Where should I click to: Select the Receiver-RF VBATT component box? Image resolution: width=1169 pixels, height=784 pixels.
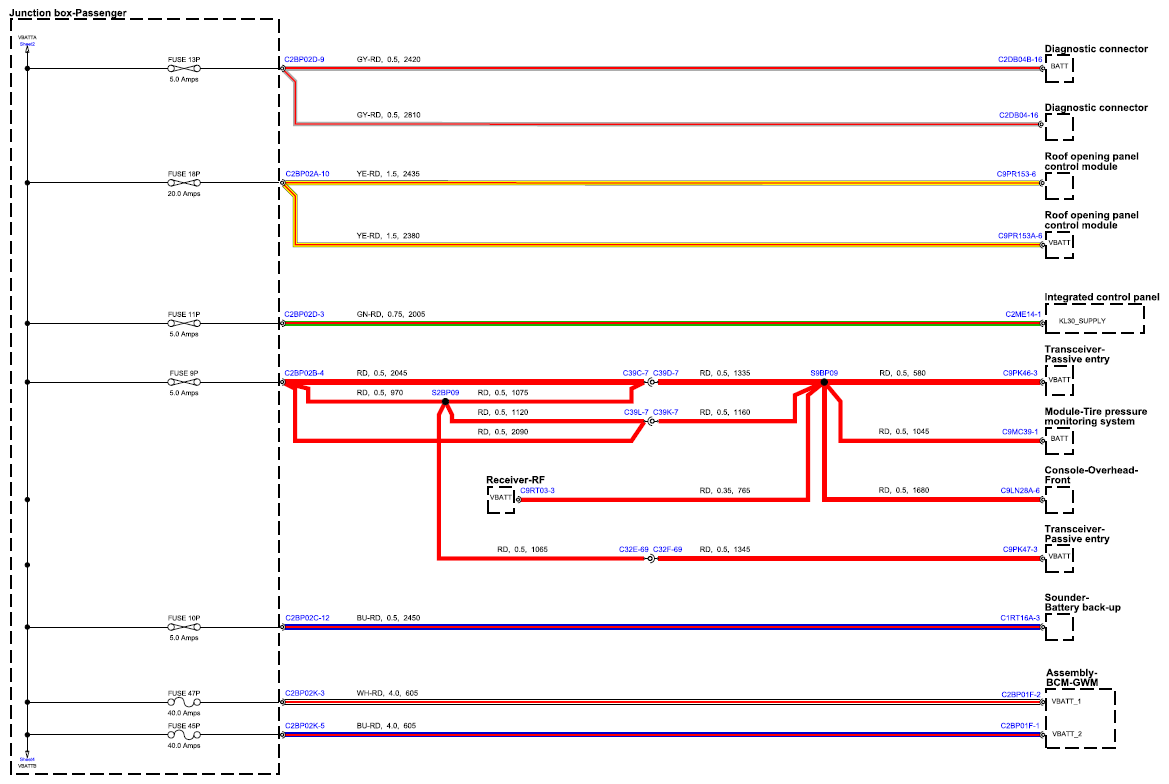point(501,499)
